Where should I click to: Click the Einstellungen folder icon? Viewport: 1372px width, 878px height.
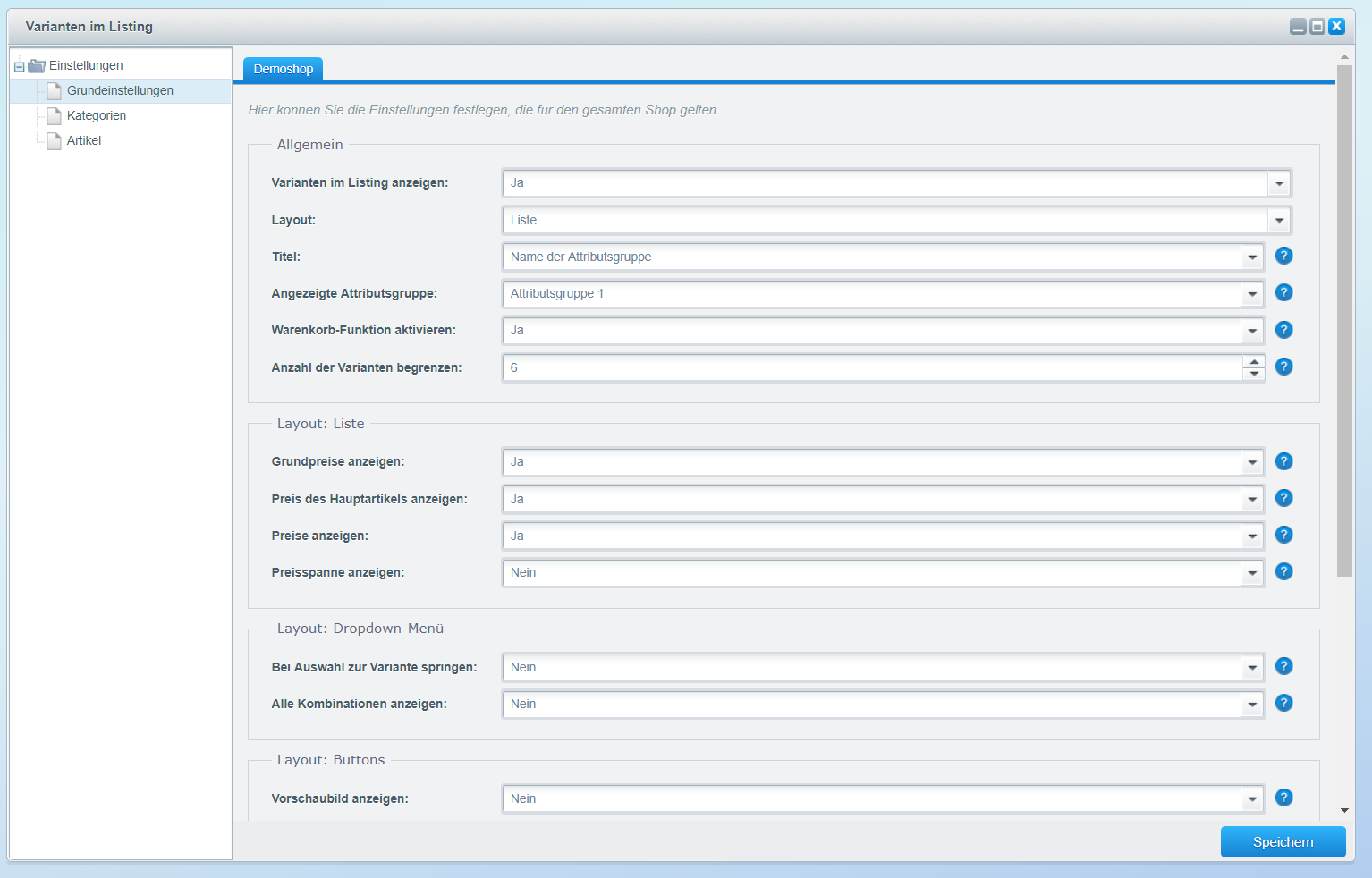(37, 65)
